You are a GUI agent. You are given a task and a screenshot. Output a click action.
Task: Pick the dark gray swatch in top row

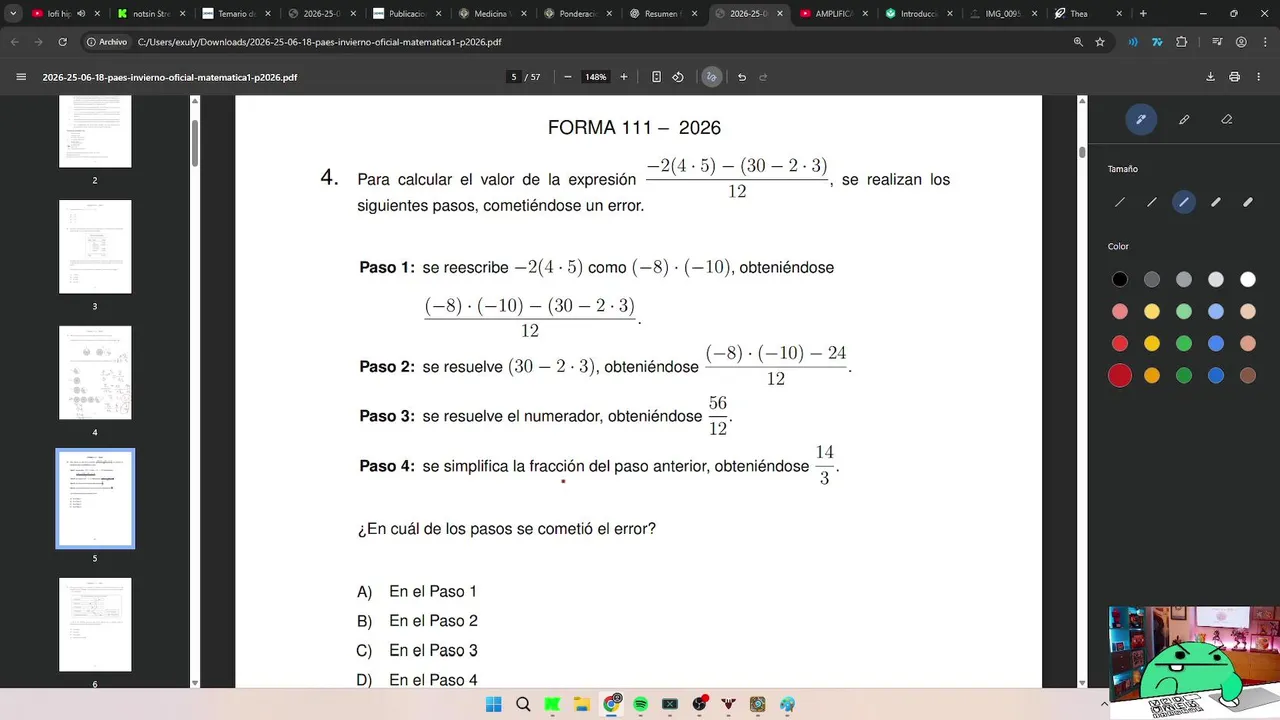(1152, 279)
